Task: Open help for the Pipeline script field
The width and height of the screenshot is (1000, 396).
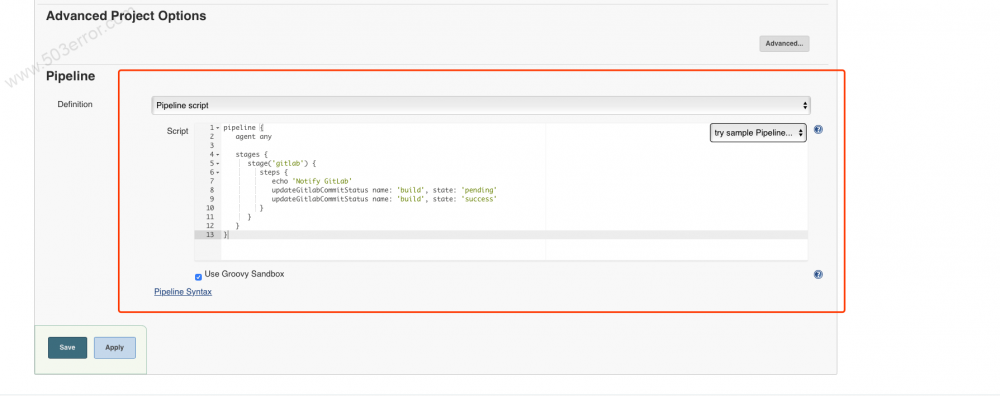Action: click(x=818, y=129)
